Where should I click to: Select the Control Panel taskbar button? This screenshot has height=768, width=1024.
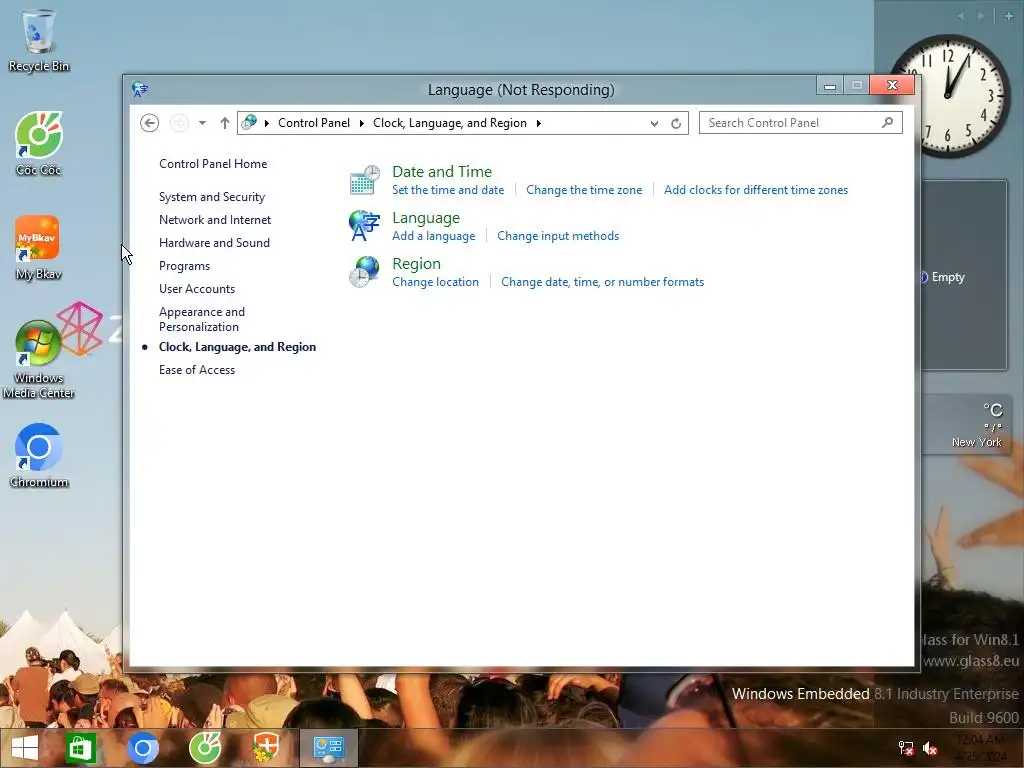click(328, 748)
